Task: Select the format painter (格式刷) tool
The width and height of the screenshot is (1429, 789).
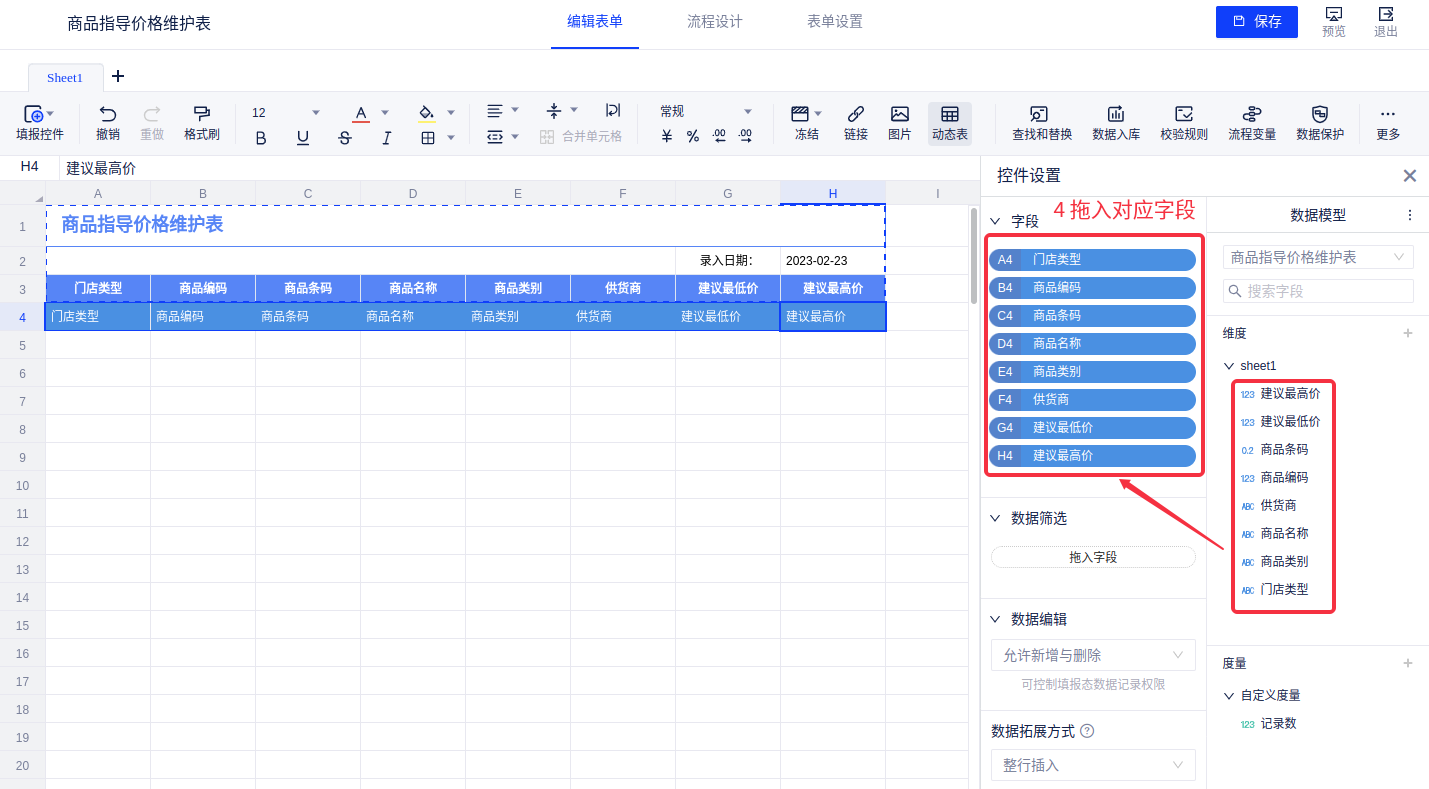Action: pos(201,114)
